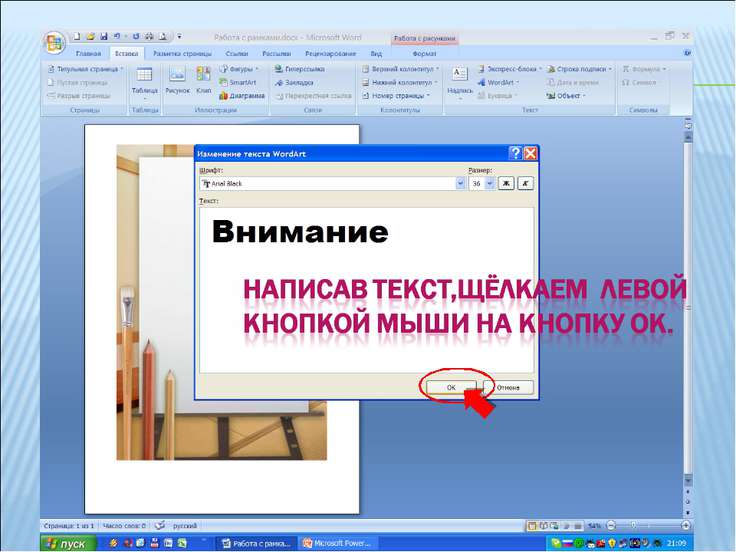Insert picture via Рисунок icon
The width and height of the screenshot is (736, 552).
pyautogui.click(x=177, y=76)
